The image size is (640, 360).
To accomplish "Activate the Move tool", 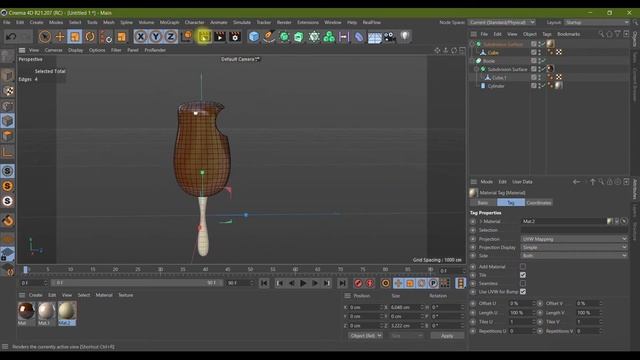I will tap(60, 37).
